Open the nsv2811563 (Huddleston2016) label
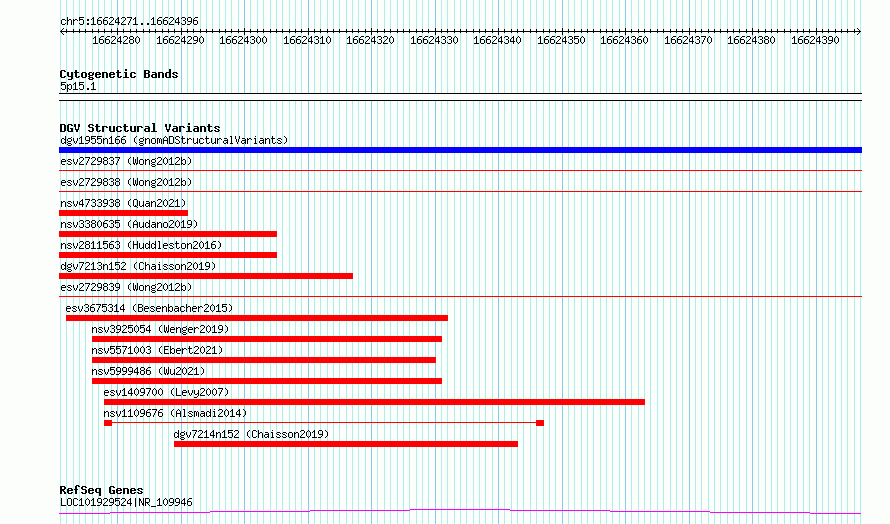Screen dimensions: 890x524 (x=141, y=245)
